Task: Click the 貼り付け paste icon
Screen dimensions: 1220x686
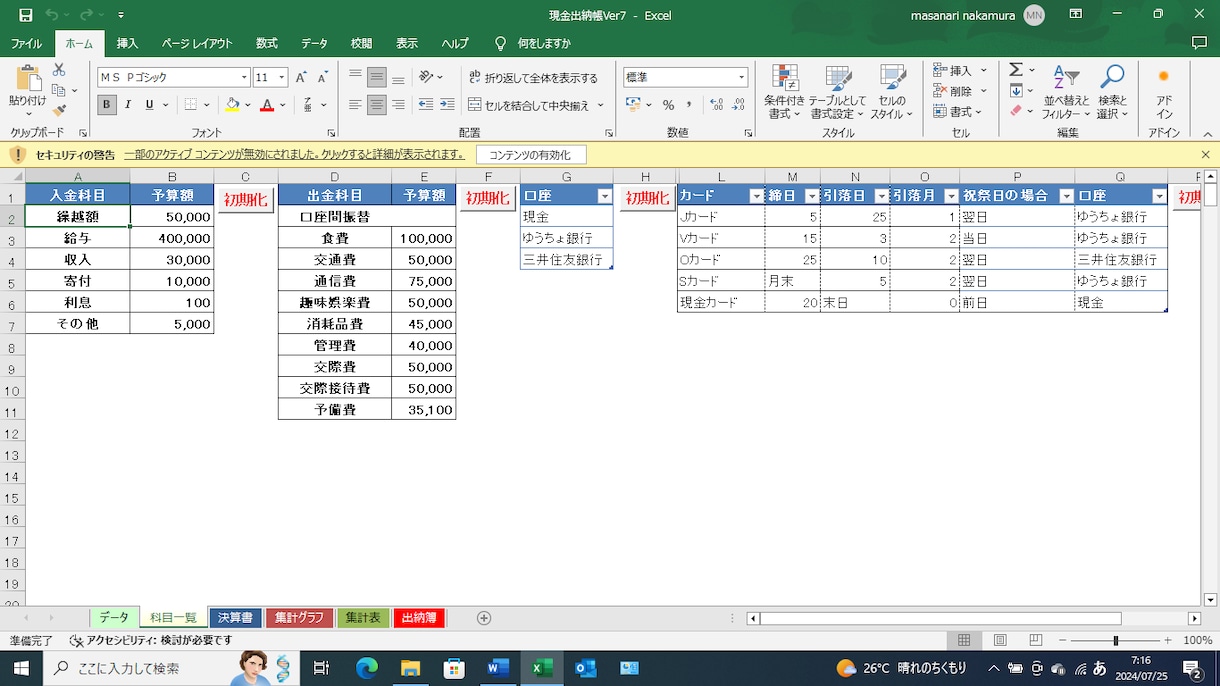Action: (x=27, y=80)
